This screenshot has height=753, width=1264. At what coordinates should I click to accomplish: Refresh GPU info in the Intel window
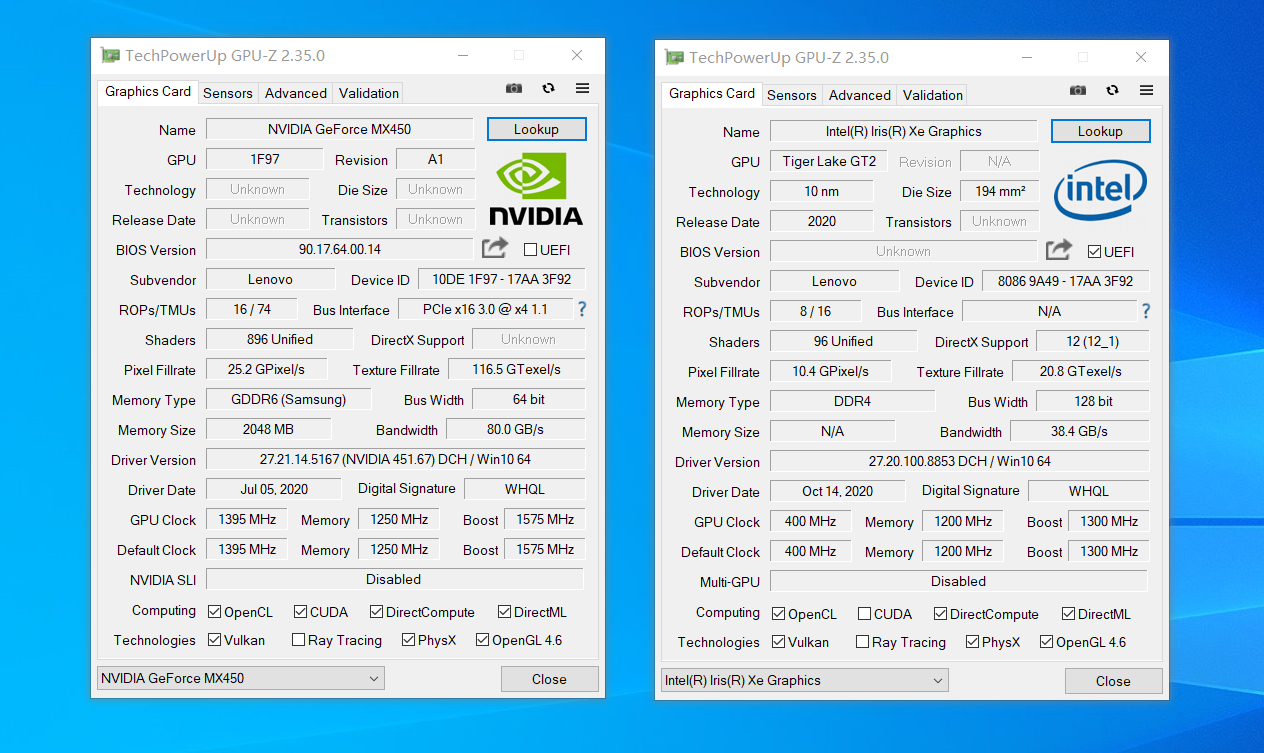[1112, 90]
